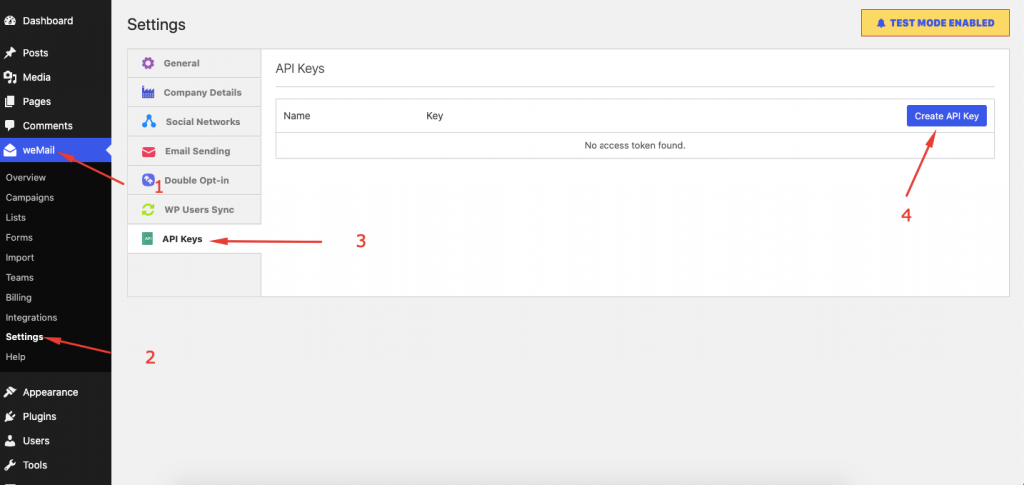Click the weMail envelope icon
The height and width of the screenshot is (485, 1024).
[10, 150]
